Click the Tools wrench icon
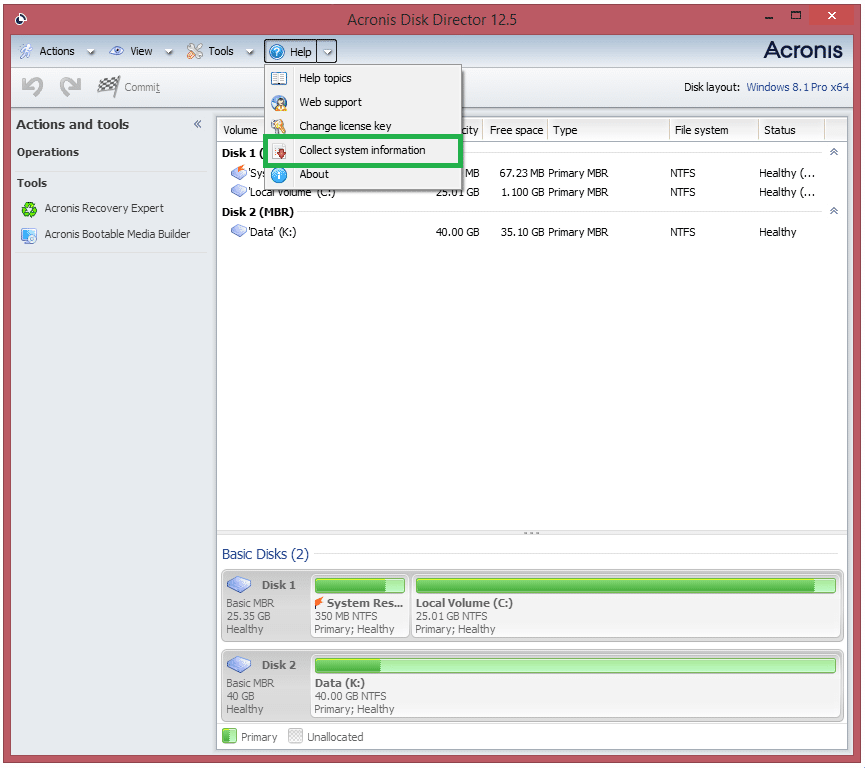 (x=194, y=51)
